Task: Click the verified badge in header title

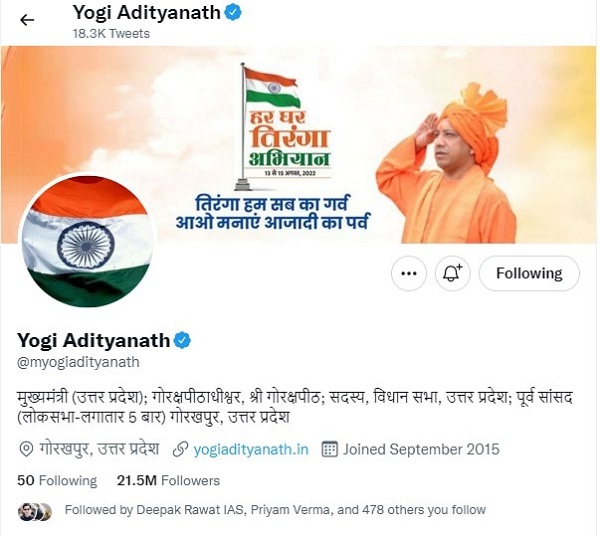Action: click(x=233, y=13)
